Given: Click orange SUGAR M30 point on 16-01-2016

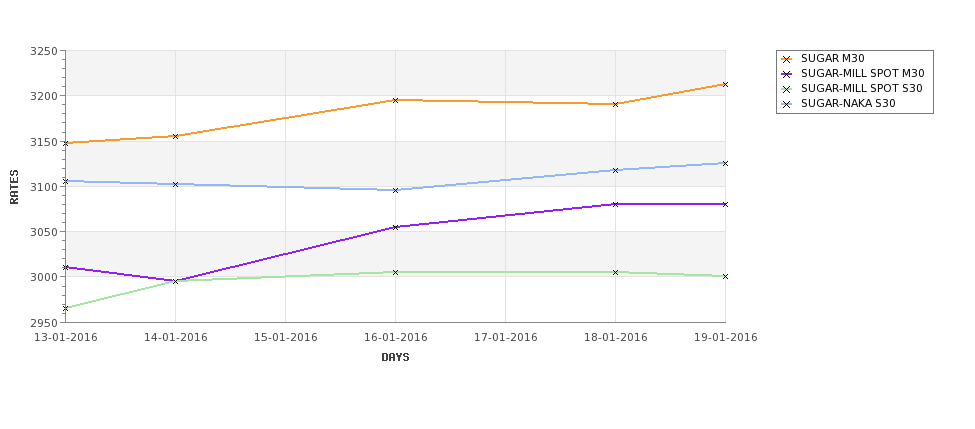Looking at the screenshot, I should click(395, 100).
